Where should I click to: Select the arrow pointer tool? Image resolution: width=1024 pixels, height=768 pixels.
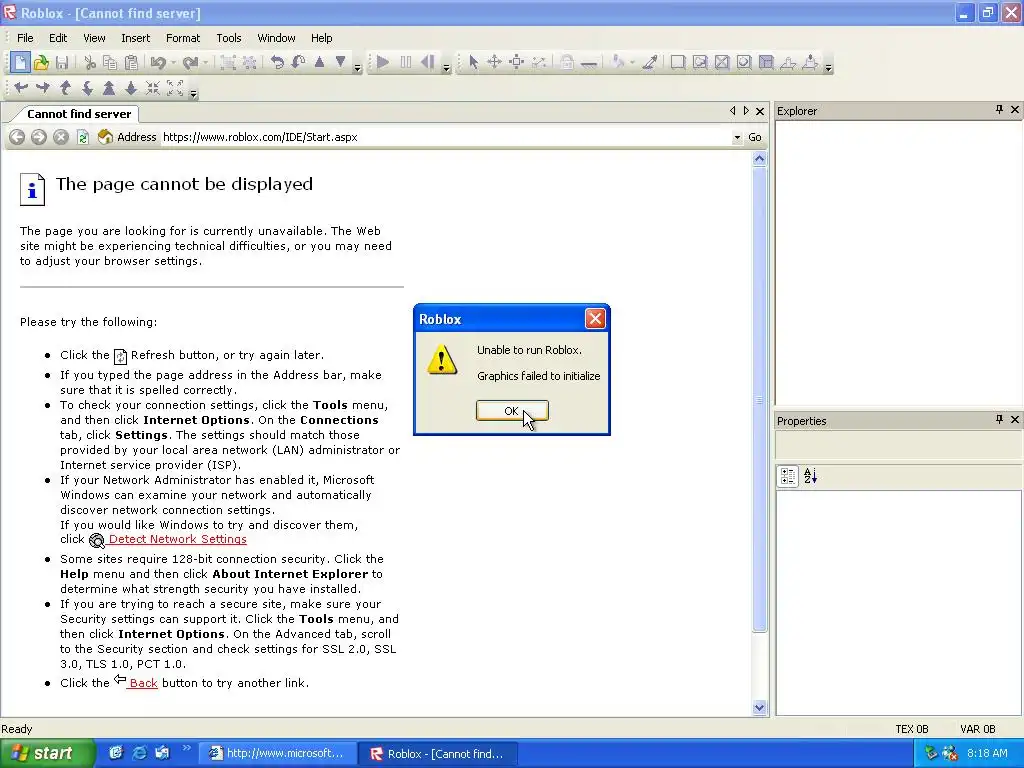473,63
